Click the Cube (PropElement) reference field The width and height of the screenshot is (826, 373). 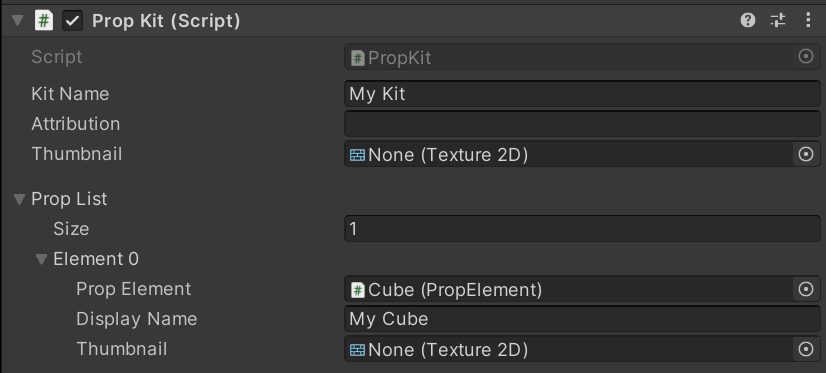tap(569, 289)
